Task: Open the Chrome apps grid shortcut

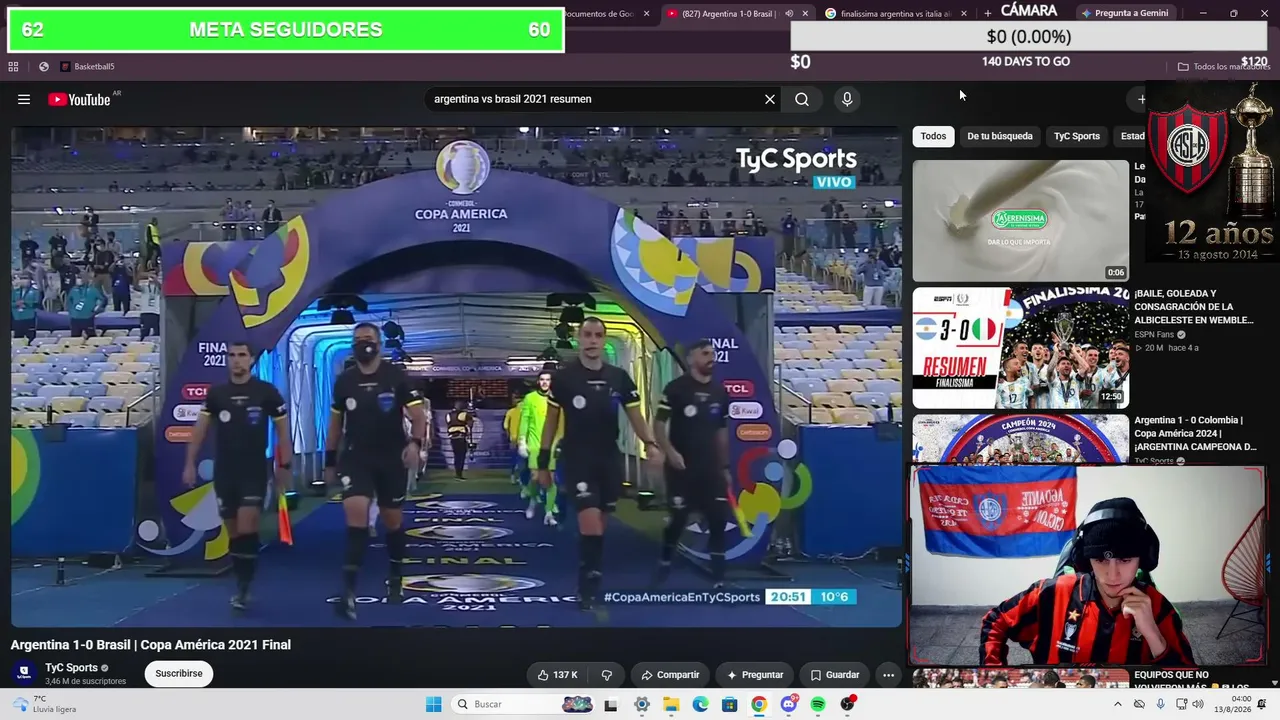Action: coord(13,67)
